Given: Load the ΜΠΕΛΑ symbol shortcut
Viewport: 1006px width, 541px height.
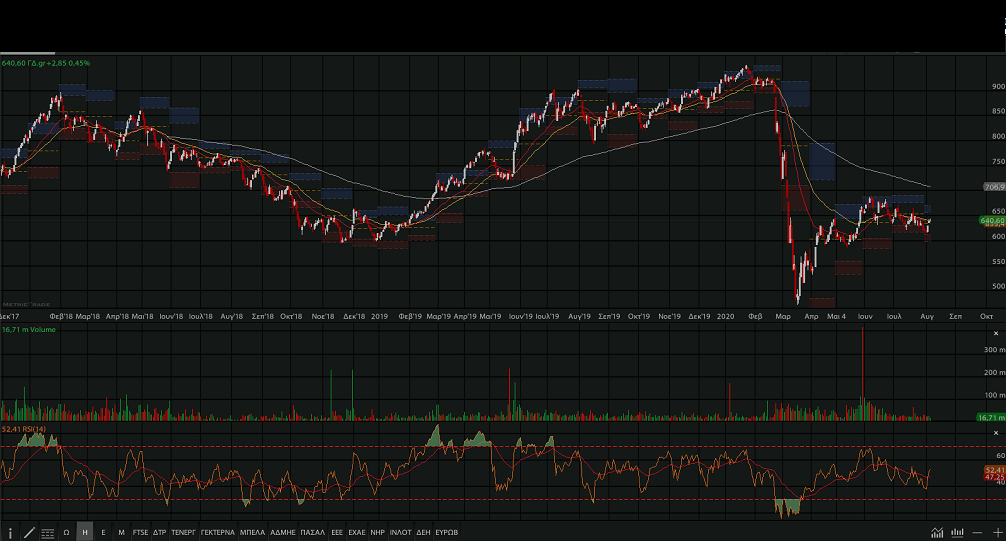Looking at the screenshot, I should [x=253, y=532].
